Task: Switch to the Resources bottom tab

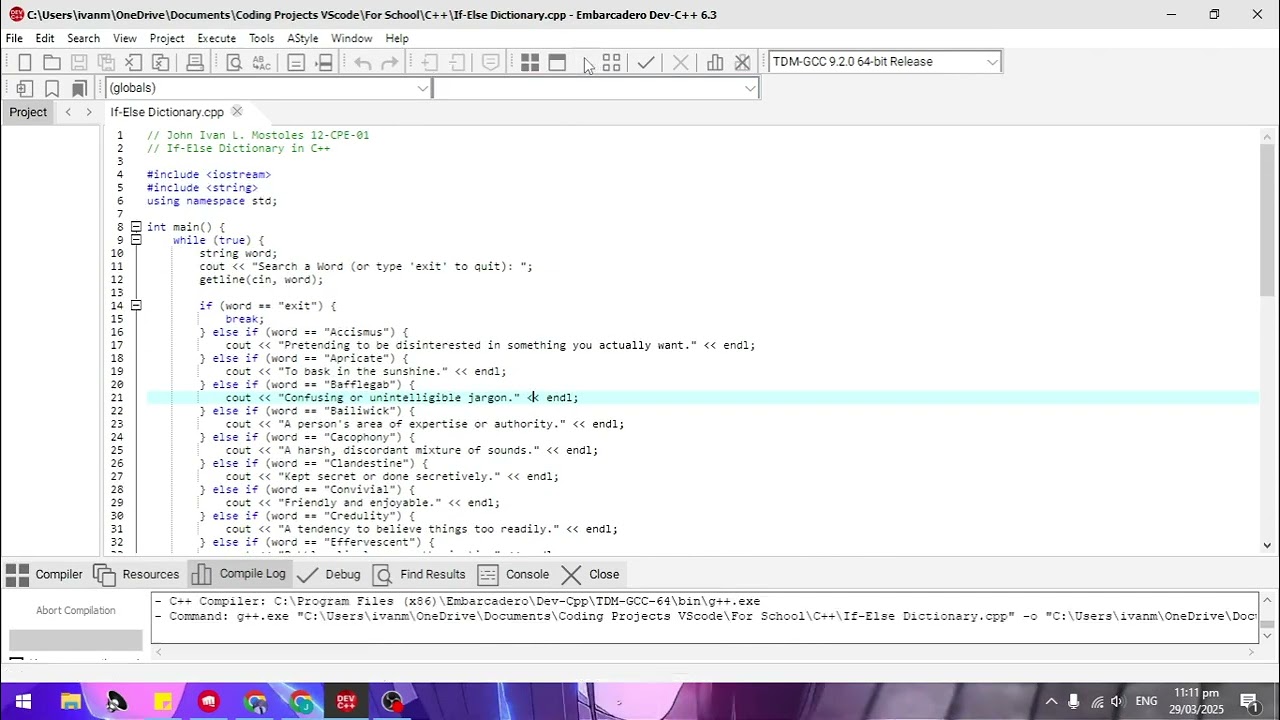Action: tap(137, 574)
